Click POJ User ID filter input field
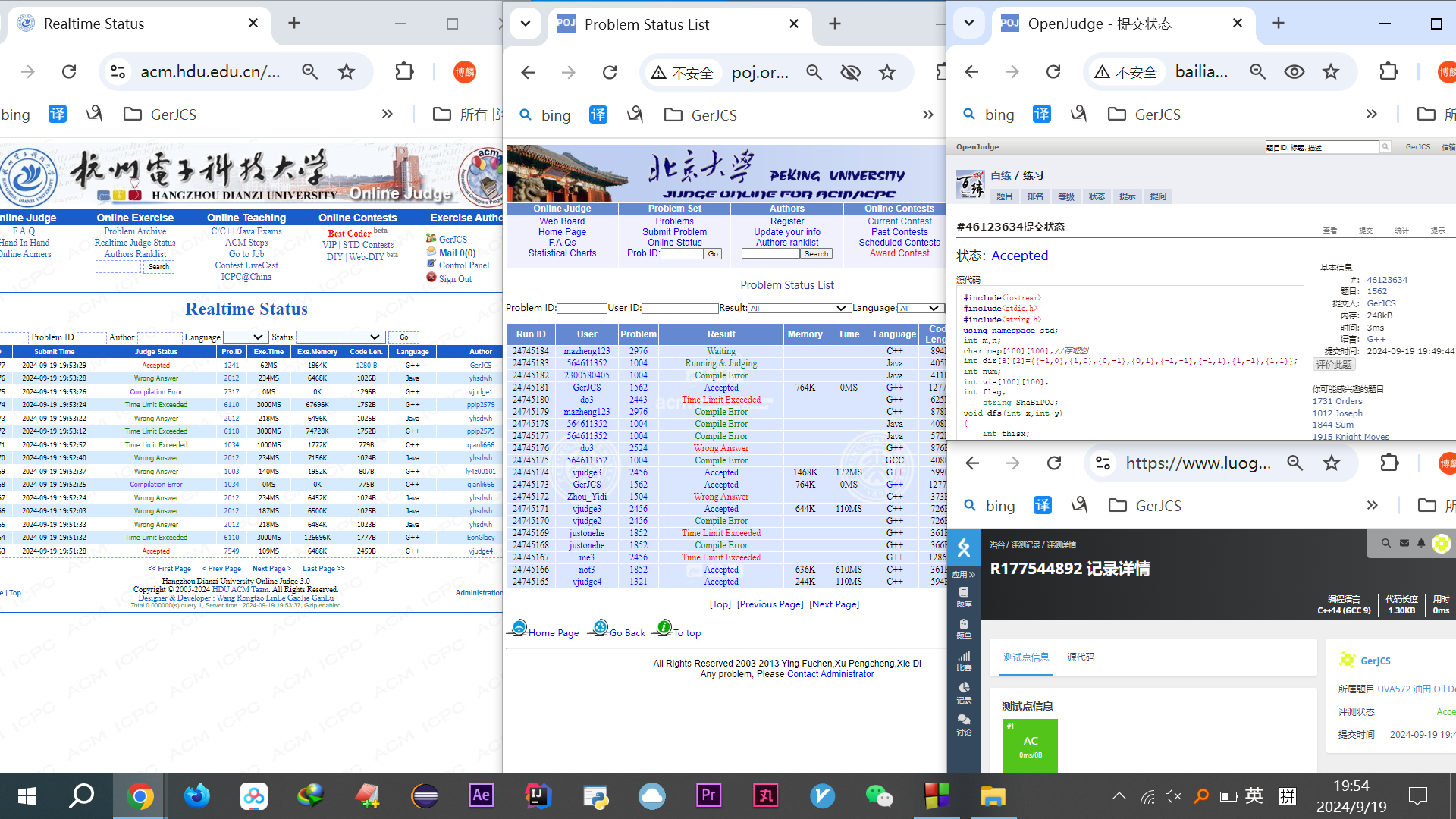Viewport: 1456px width, 819px height. [679, 308]
